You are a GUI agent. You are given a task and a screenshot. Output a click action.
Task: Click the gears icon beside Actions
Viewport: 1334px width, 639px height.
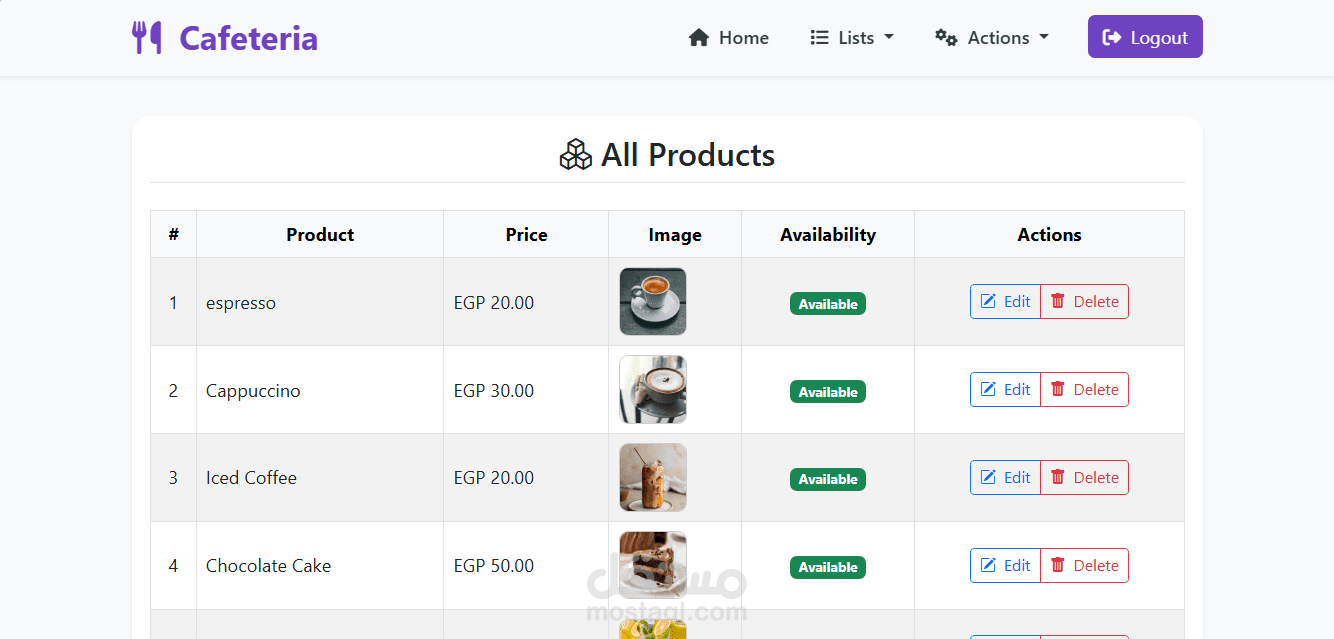[x=946, y=38]
